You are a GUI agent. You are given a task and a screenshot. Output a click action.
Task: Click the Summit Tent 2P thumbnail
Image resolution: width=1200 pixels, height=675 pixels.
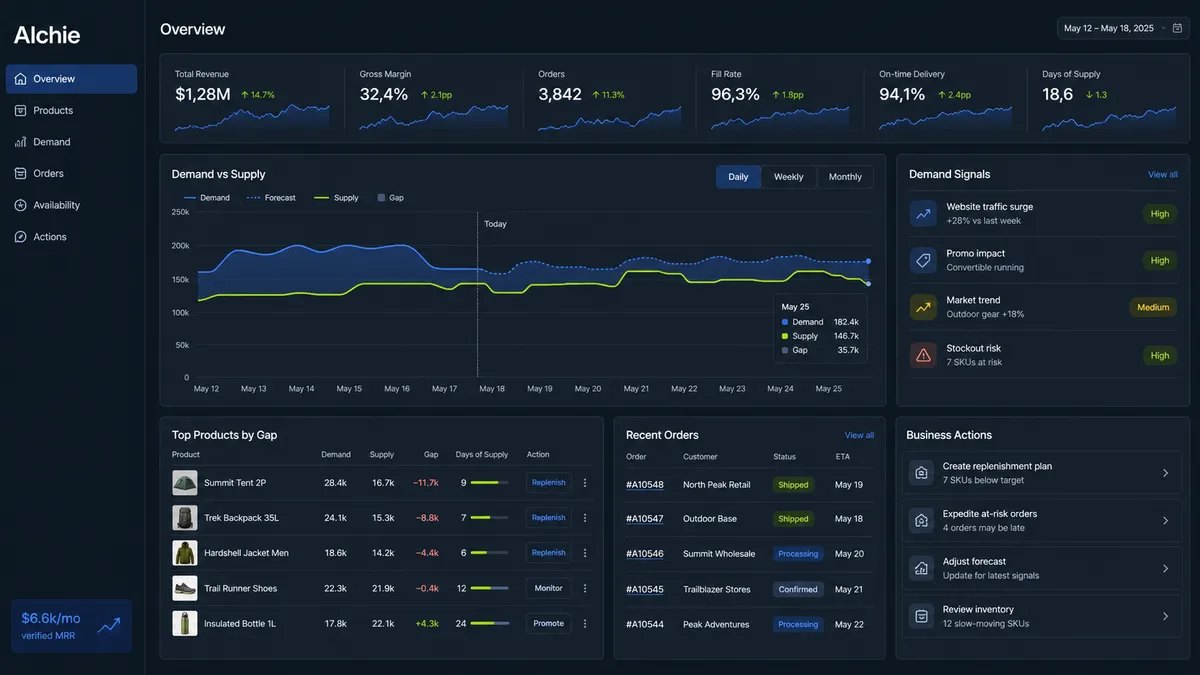(185, 483)
